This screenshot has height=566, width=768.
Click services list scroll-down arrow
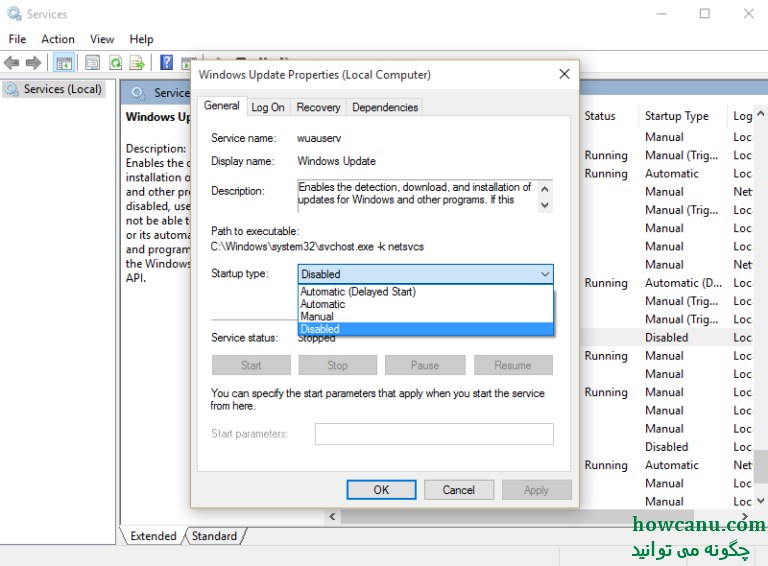click(x=761, y=500)
